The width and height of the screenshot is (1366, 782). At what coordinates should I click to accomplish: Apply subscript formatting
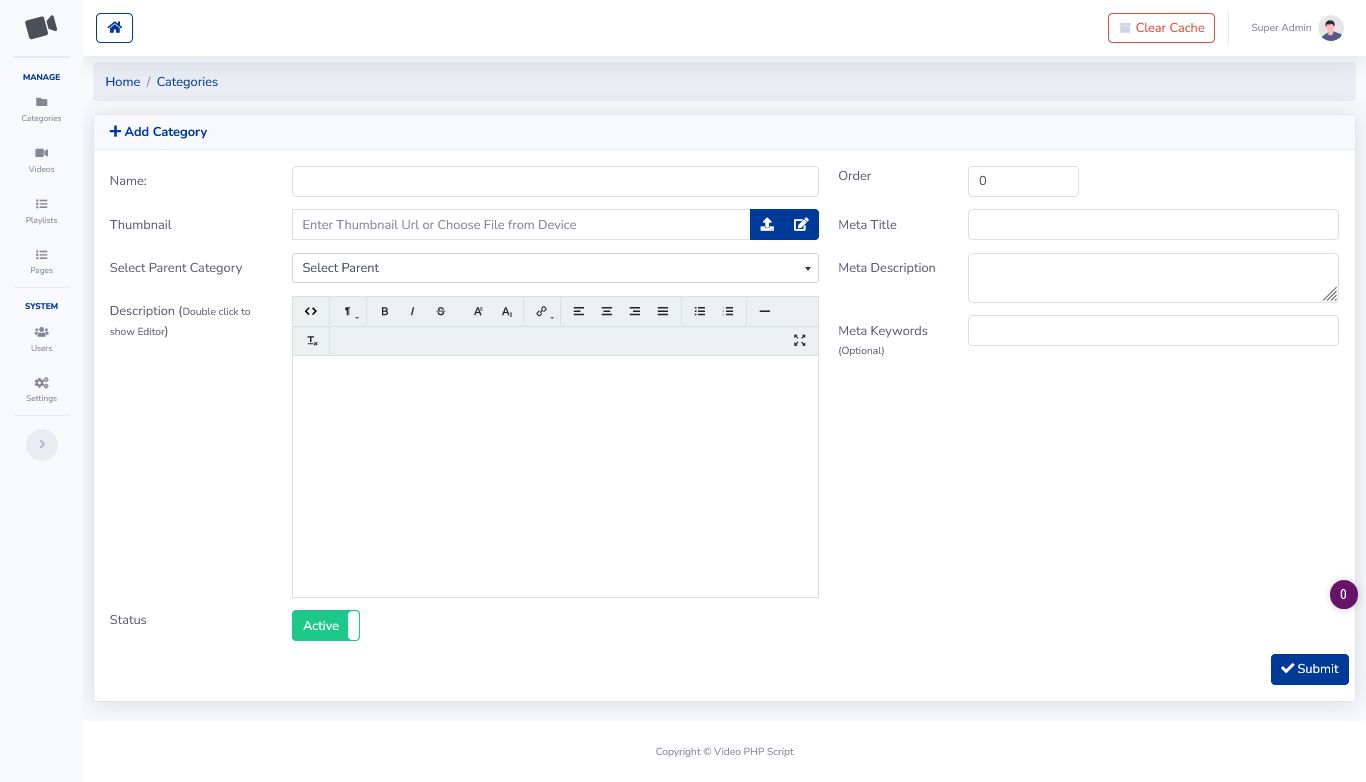coord(507,312)
